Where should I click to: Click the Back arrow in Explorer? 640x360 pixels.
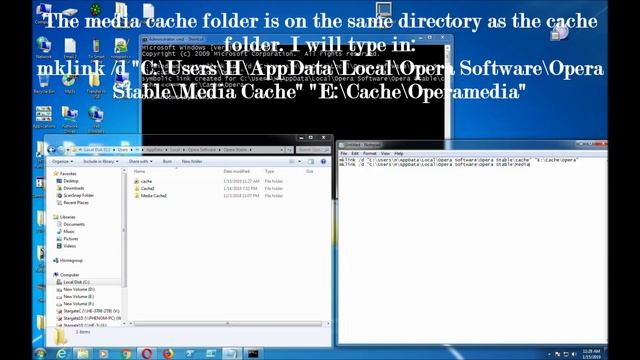point(51,150)
